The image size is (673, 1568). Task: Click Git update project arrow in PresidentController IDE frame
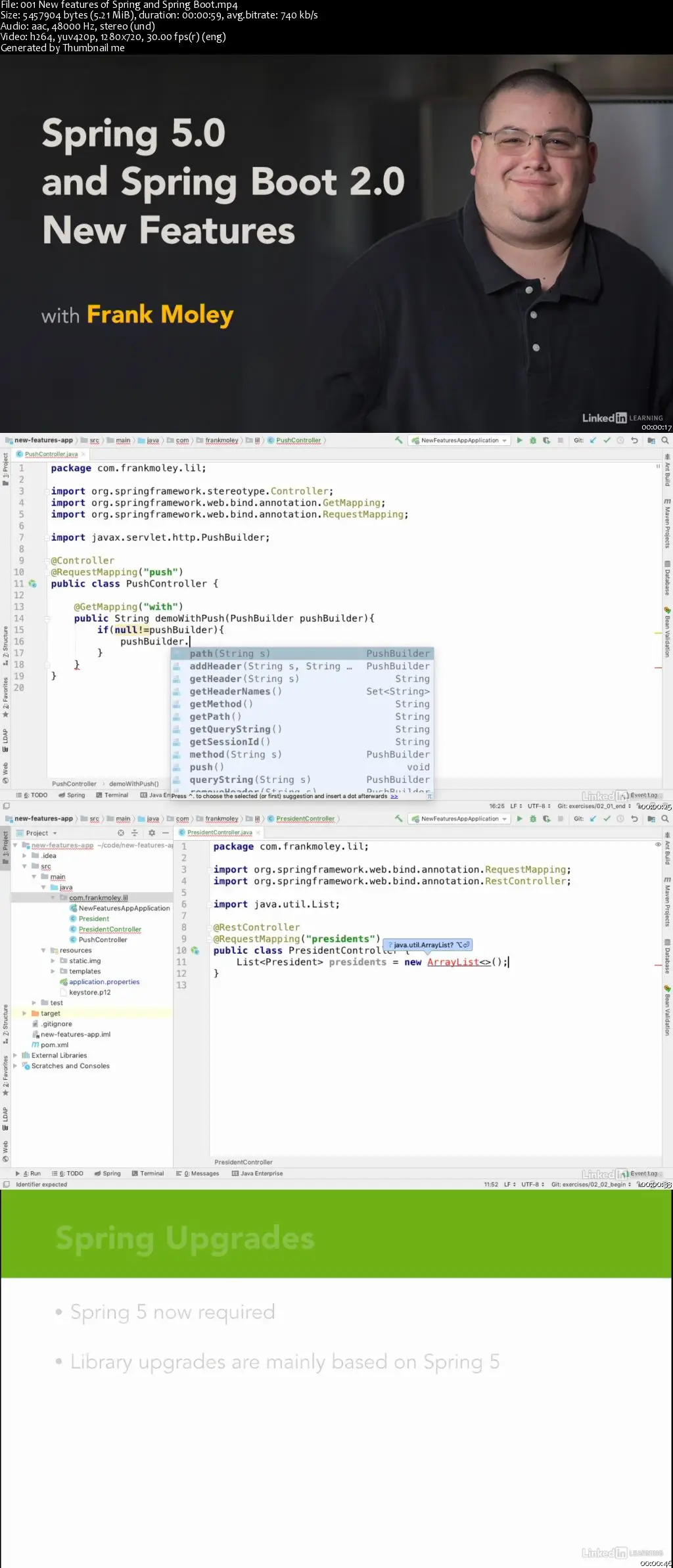pos(593,818)
